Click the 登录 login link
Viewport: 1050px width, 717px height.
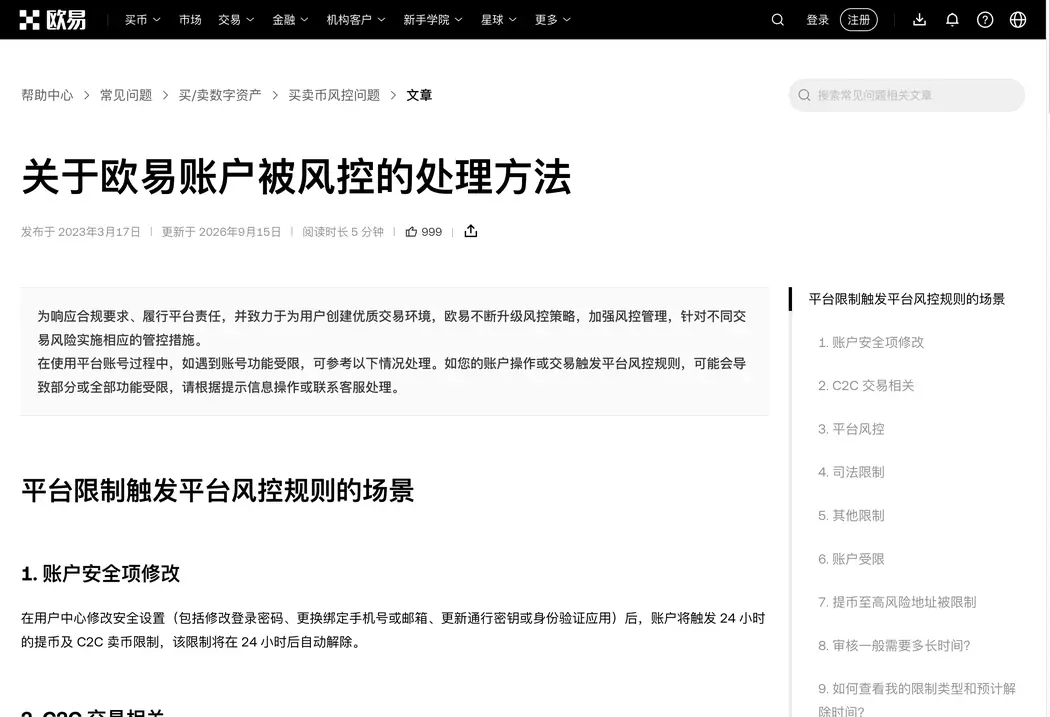(818, 20)
